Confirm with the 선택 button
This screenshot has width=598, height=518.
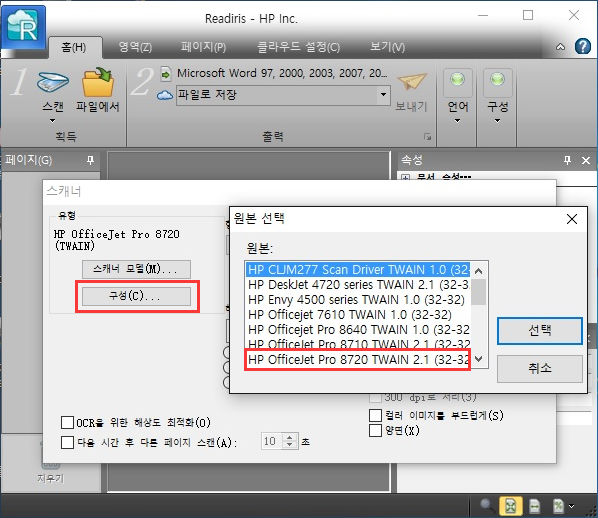pyautogui.click(x=540, y=331)
